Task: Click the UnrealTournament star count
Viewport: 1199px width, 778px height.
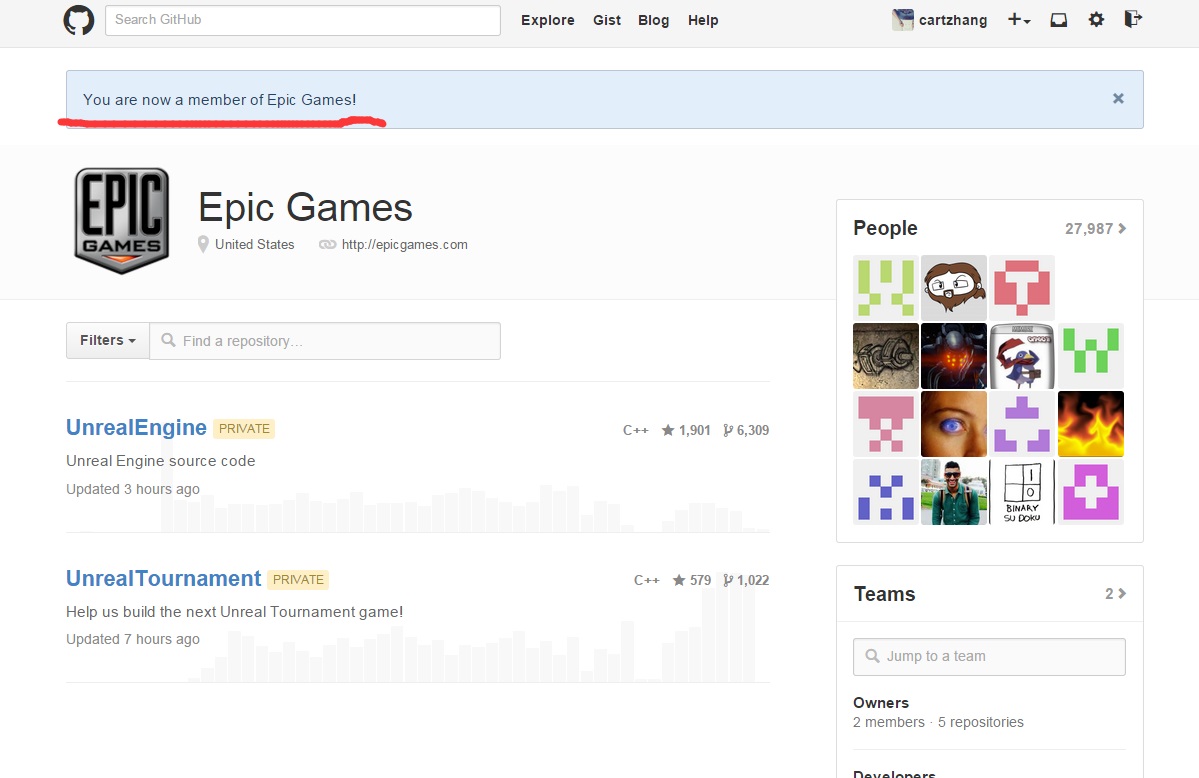Action: click(692, 580)
